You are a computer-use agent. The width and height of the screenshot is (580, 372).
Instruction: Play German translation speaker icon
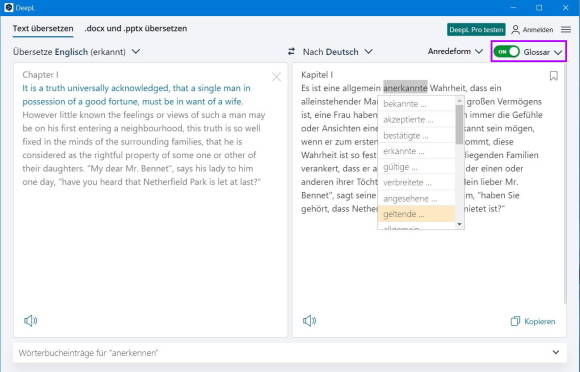click(x=309, y=321)
